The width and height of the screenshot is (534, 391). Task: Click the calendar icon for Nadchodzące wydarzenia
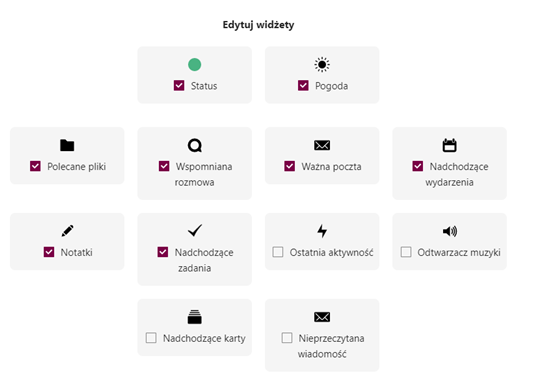(450, 145)
